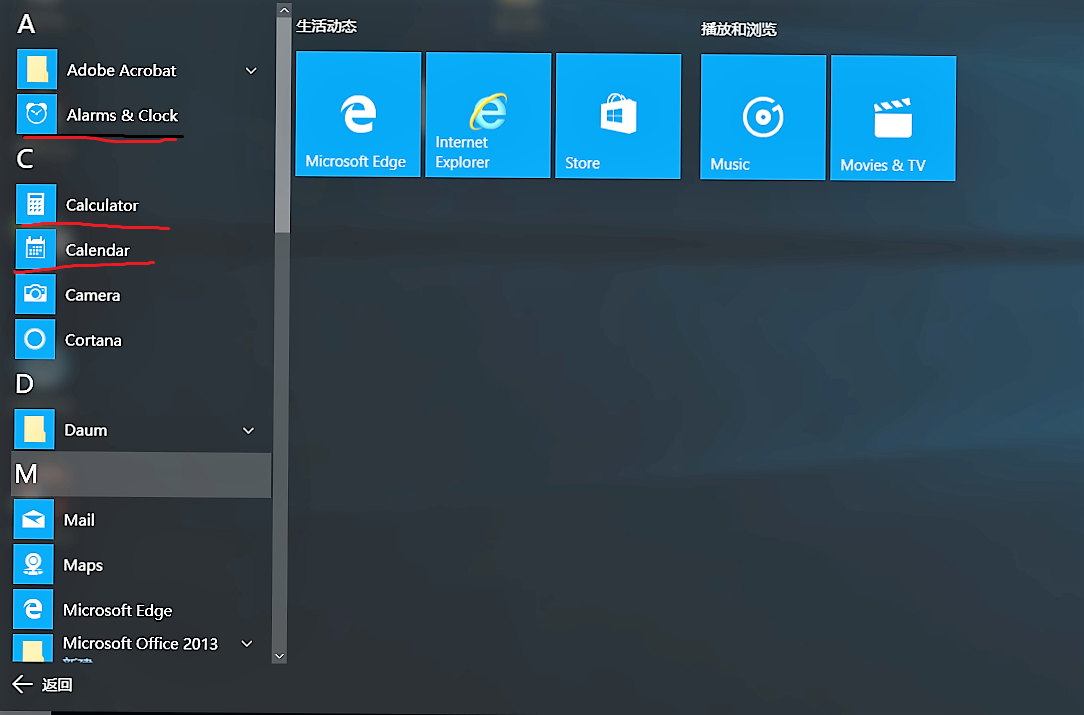Click the Alarms & Clock icon
1084x715 pixels.
point(37,113)
